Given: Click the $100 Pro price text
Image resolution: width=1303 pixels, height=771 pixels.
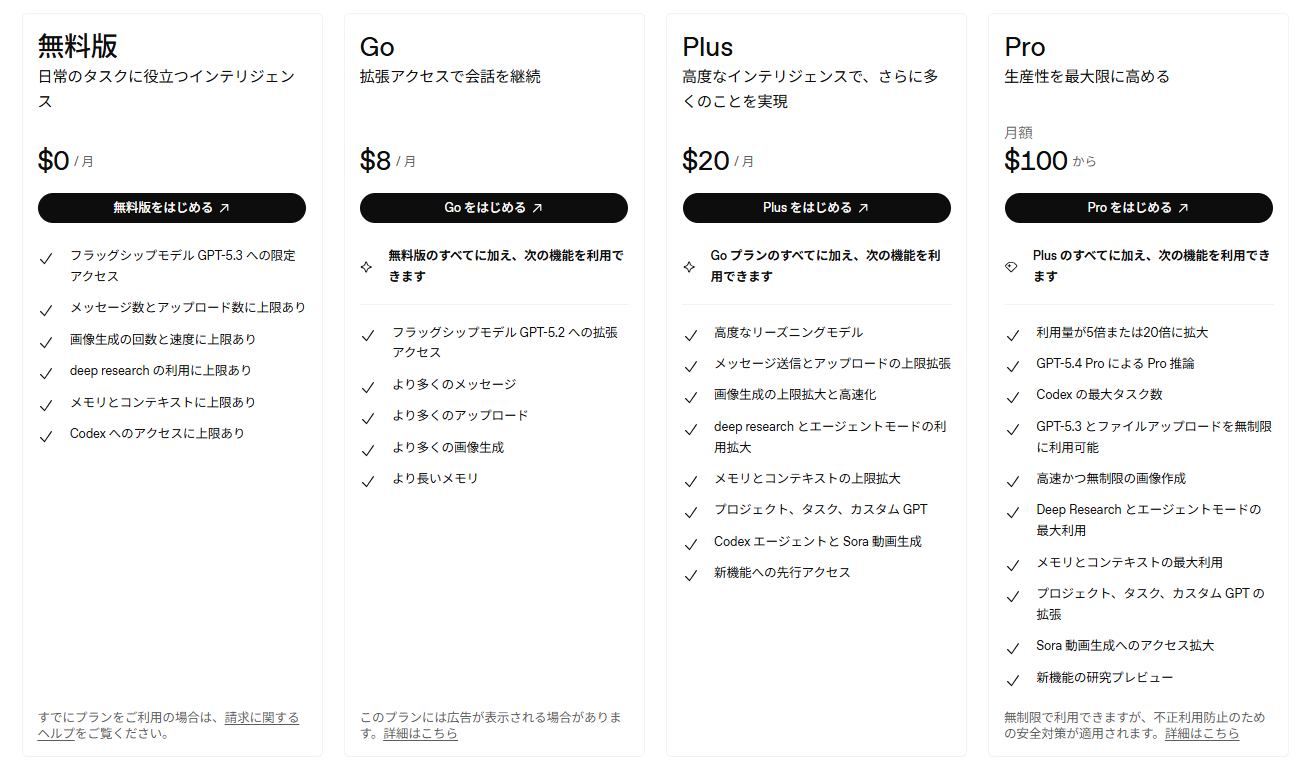Looking at the screenshot, I should tap(1036, 160).
